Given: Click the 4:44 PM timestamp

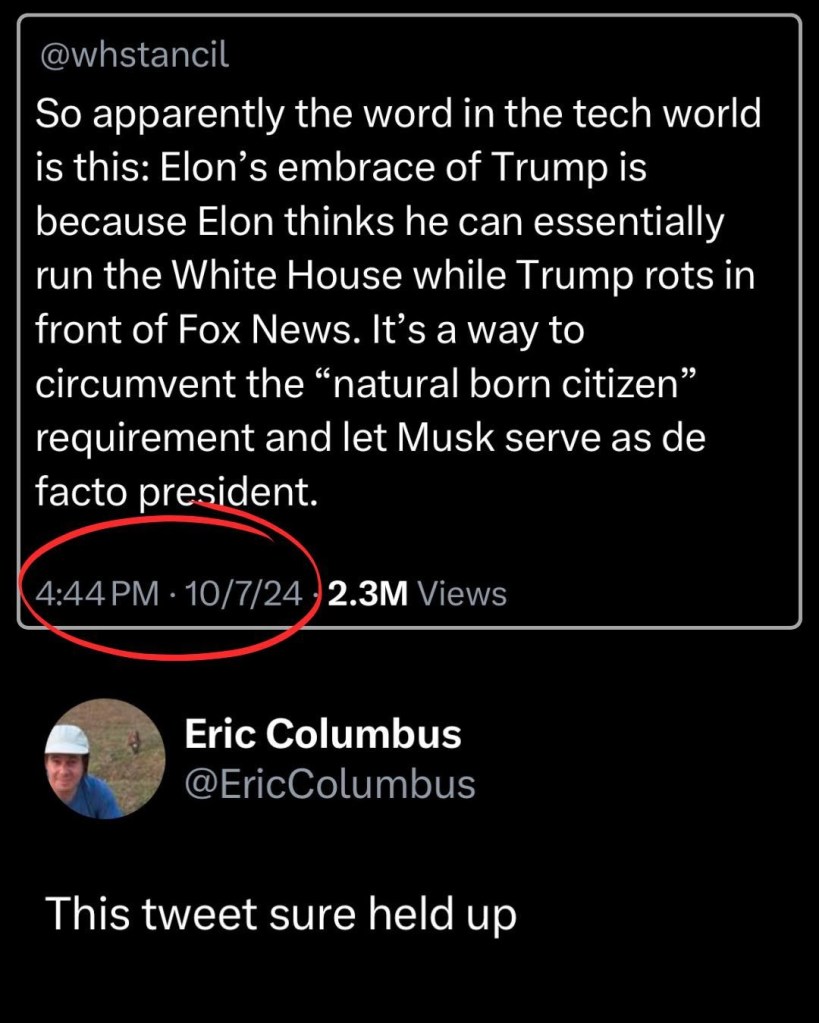Looking at the screenshot, I should click(97, 594).
